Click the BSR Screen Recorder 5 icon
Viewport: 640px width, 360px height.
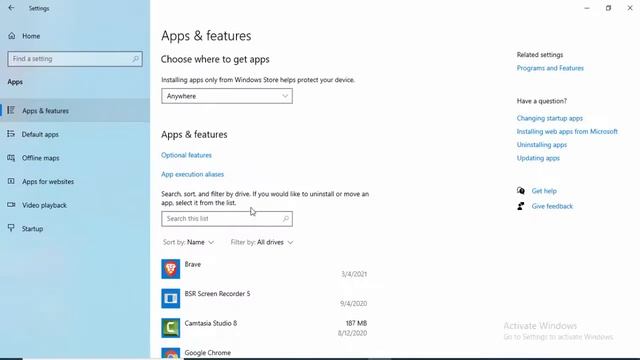[x=171, y=298]
